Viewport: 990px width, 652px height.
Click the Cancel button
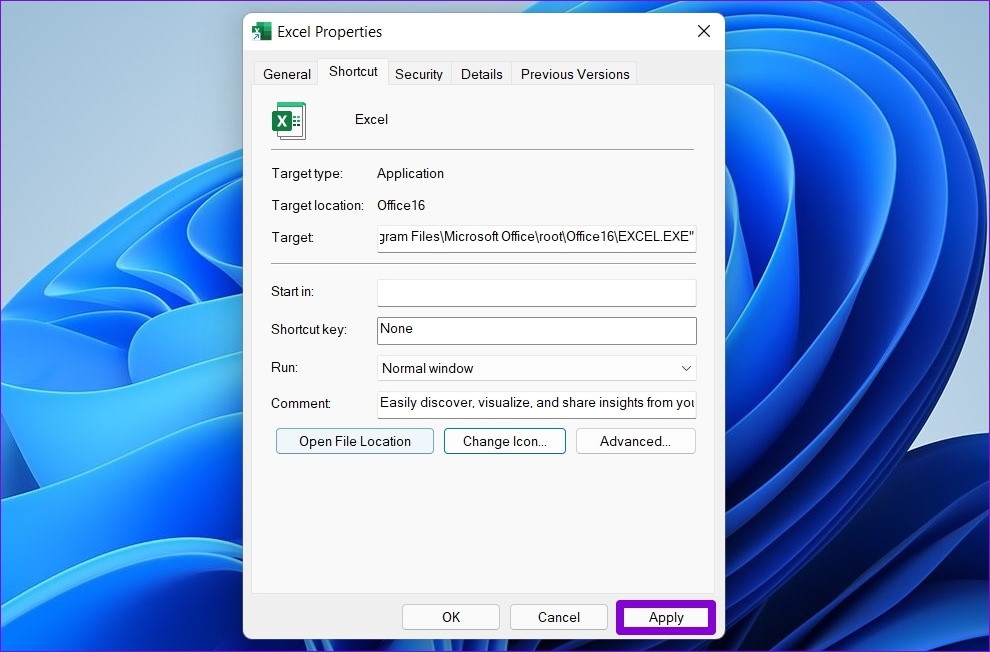tap(558, 616)
